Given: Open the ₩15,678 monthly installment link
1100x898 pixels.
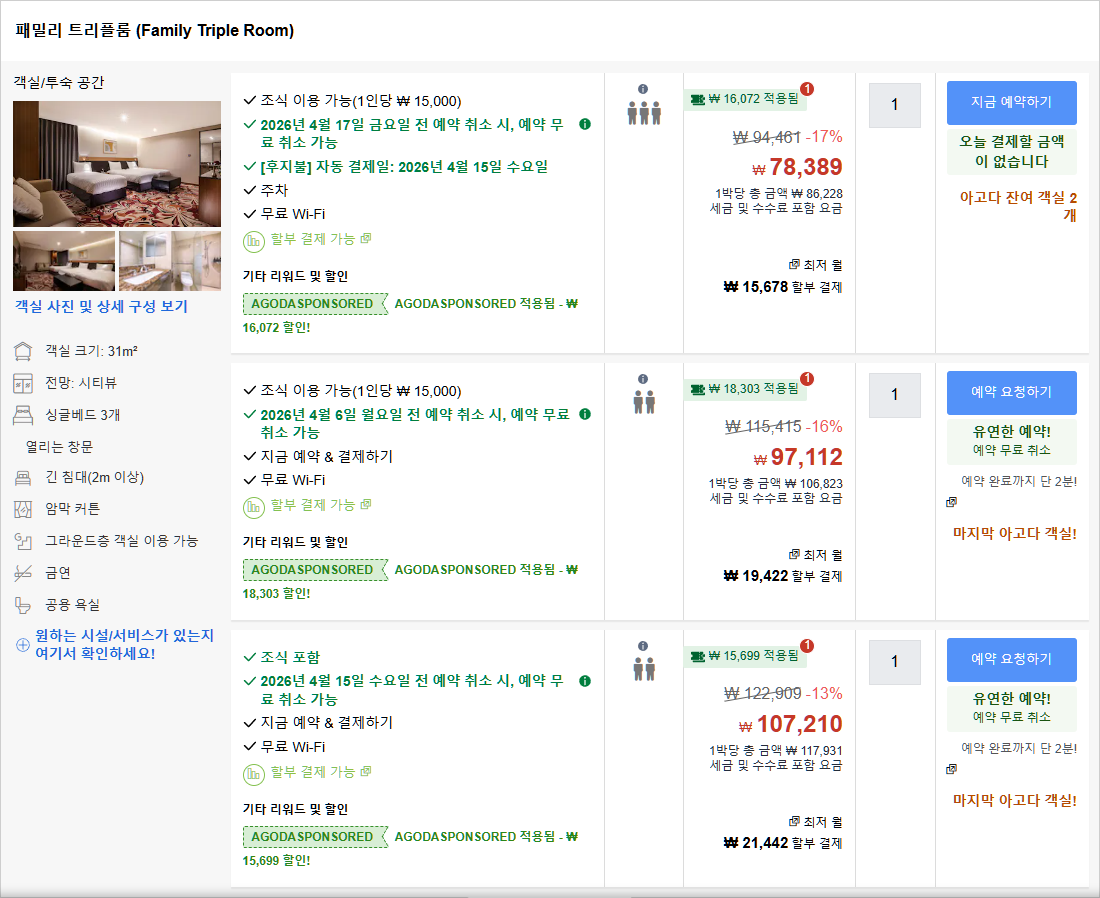Looking at the screenshot, I should [x=783, y=288].
